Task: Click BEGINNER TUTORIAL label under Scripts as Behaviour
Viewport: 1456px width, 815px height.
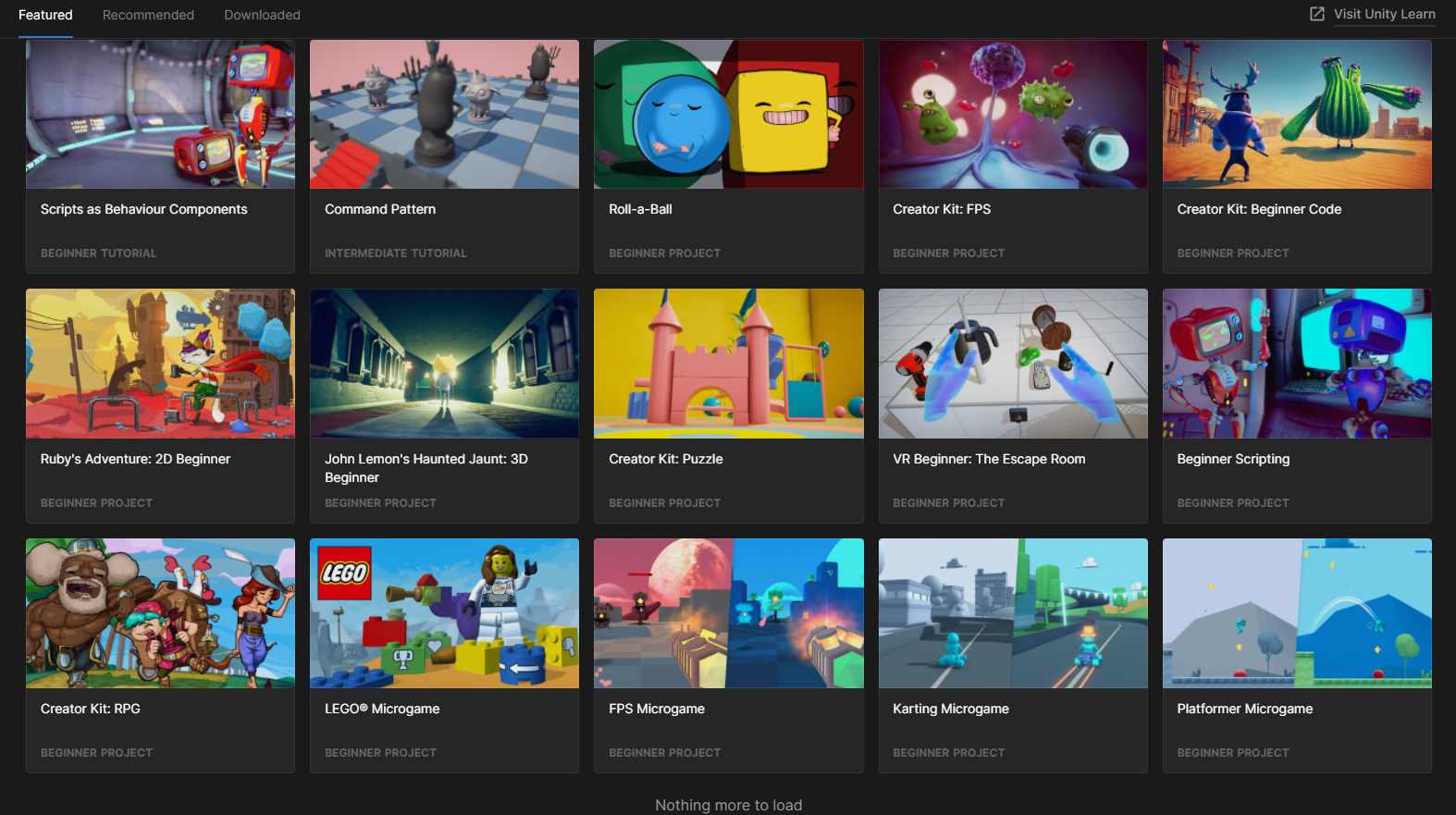Action: 98,253
